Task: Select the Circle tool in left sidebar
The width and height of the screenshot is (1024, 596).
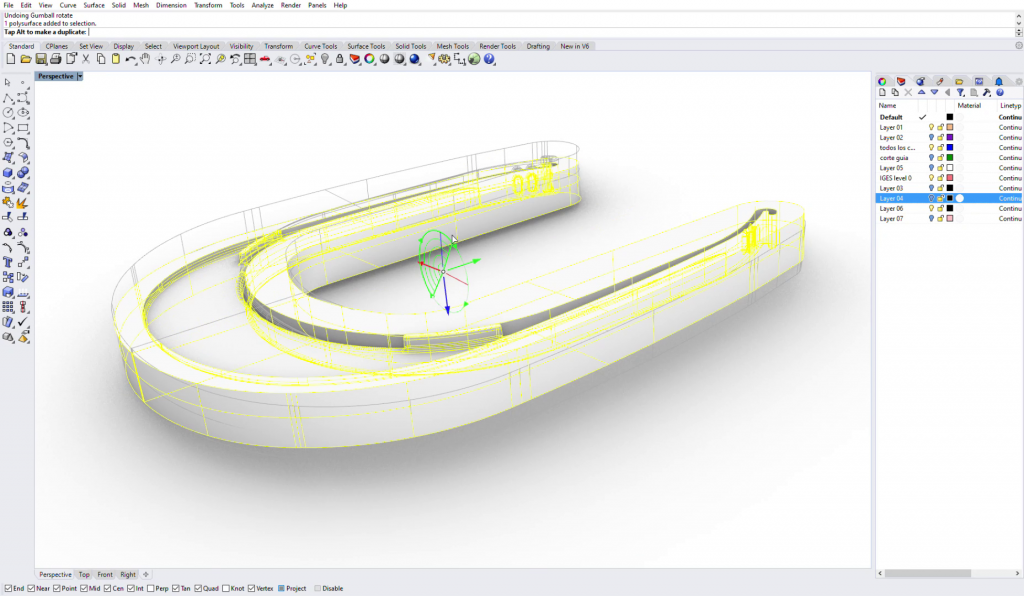Action: [9, 113]
